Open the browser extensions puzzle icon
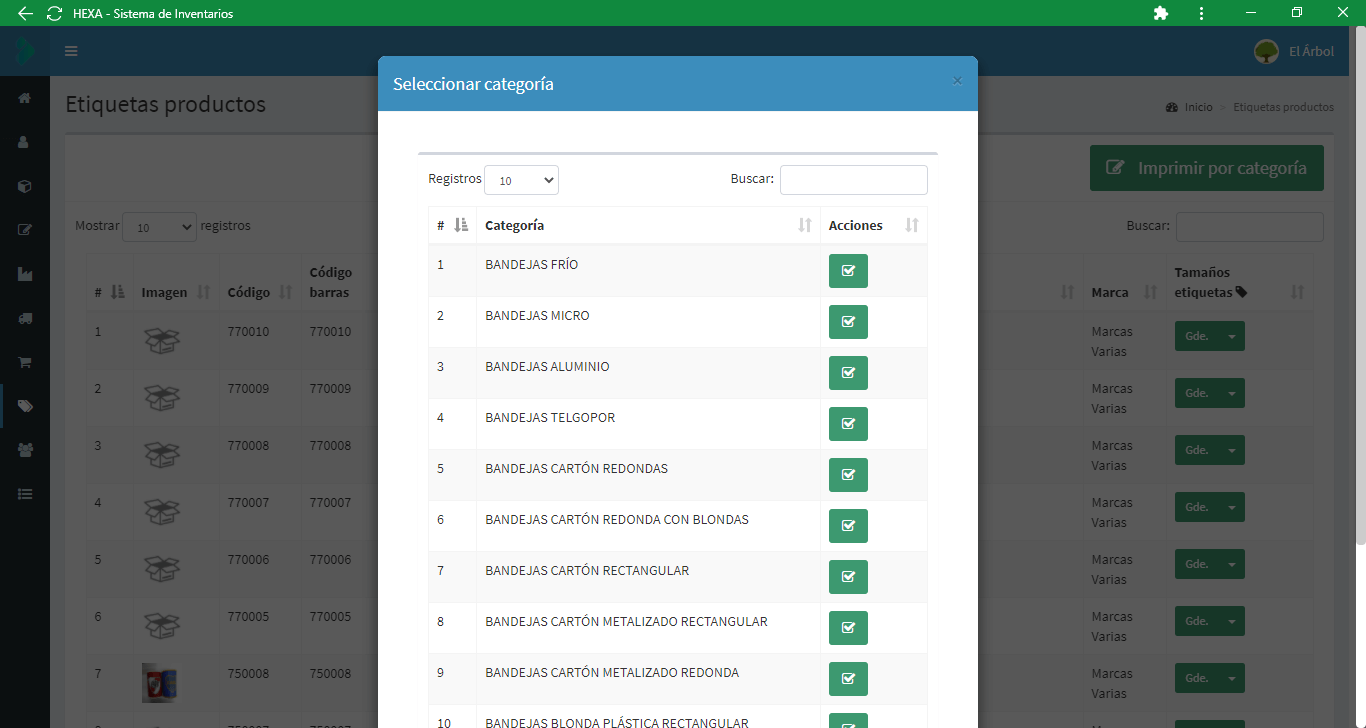Viewport: 1366px width, 728px height. [x=1161, y=13]
